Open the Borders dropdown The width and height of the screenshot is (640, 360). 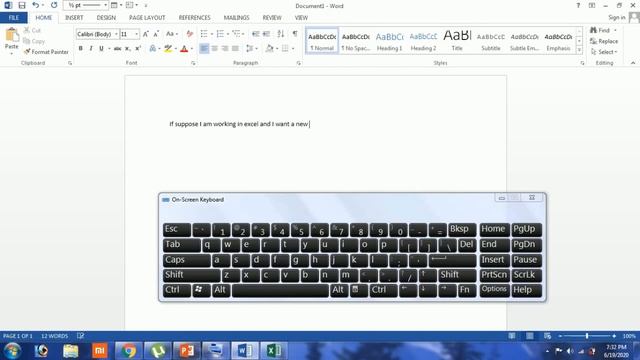293,49
